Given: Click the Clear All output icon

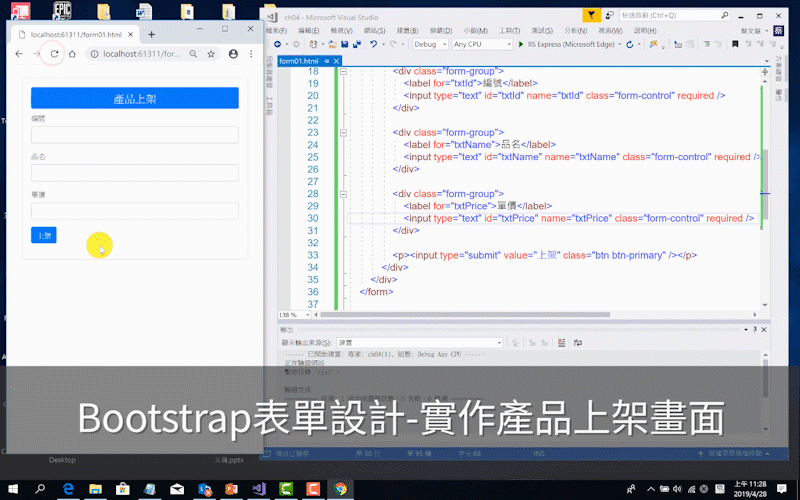Looking at the screenshot, I should tap(561, 343).
